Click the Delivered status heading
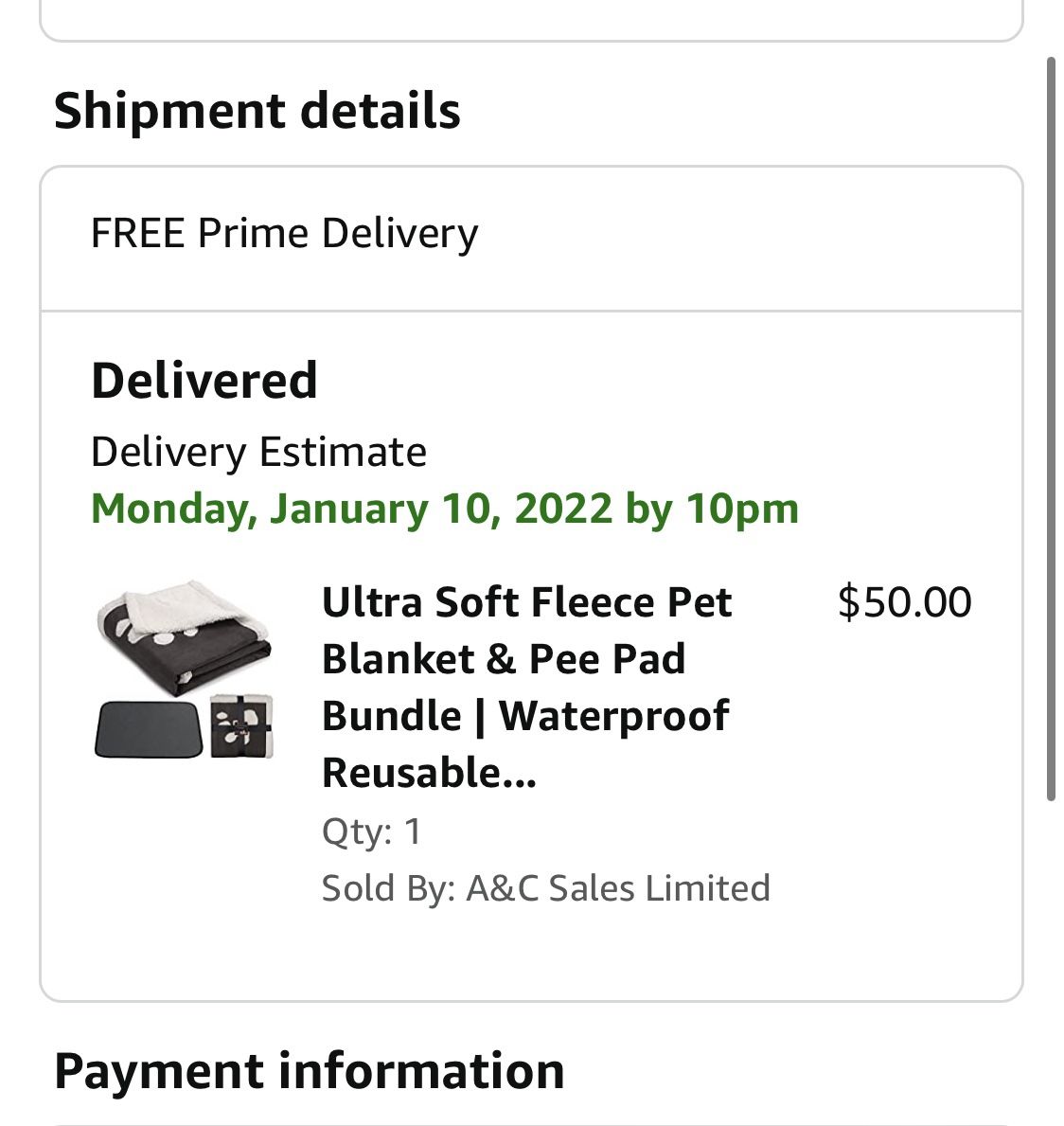Image resolution: width=1064 pixels, height=1126 pixels. 204,381
